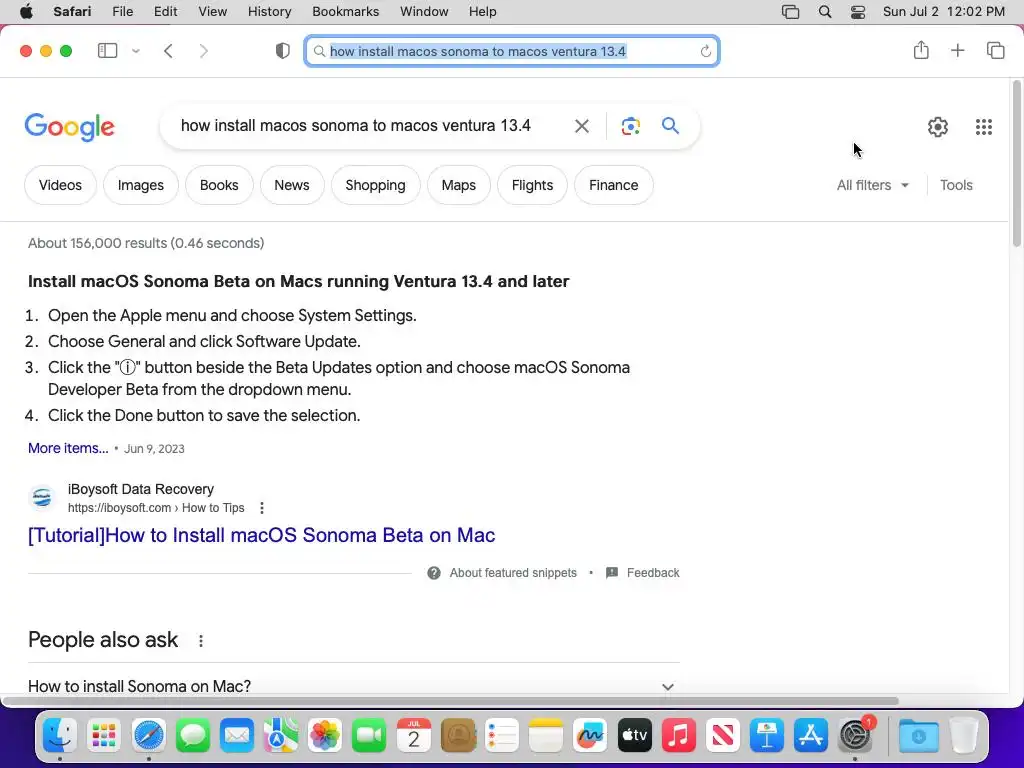
Task: Open the sidebar options chevron
Action: 135,51
